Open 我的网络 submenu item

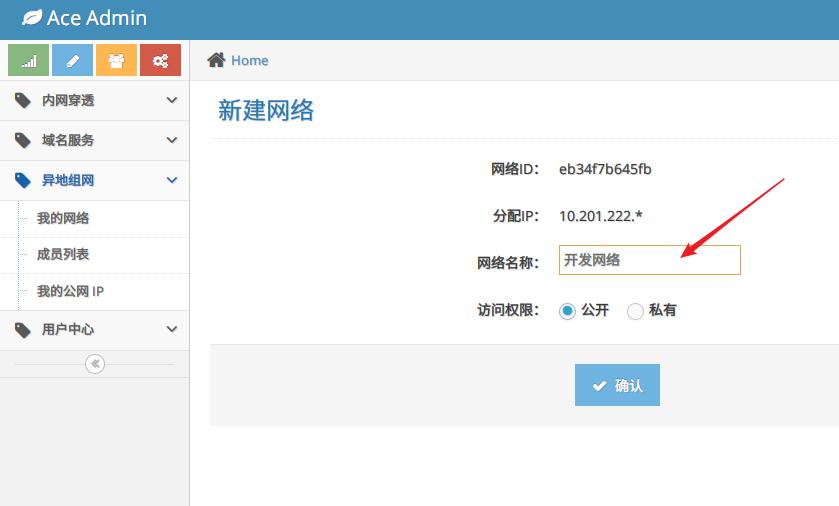tap(63, 218)
